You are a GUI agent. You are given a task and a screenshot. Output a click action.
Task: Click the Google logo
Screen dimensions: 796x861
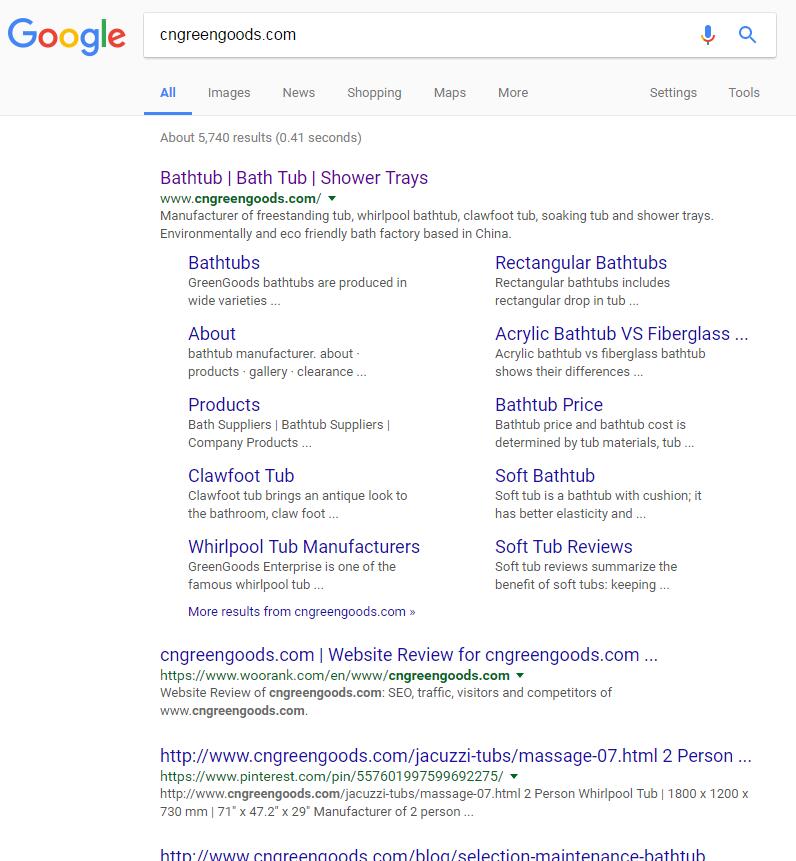[66, 36]
